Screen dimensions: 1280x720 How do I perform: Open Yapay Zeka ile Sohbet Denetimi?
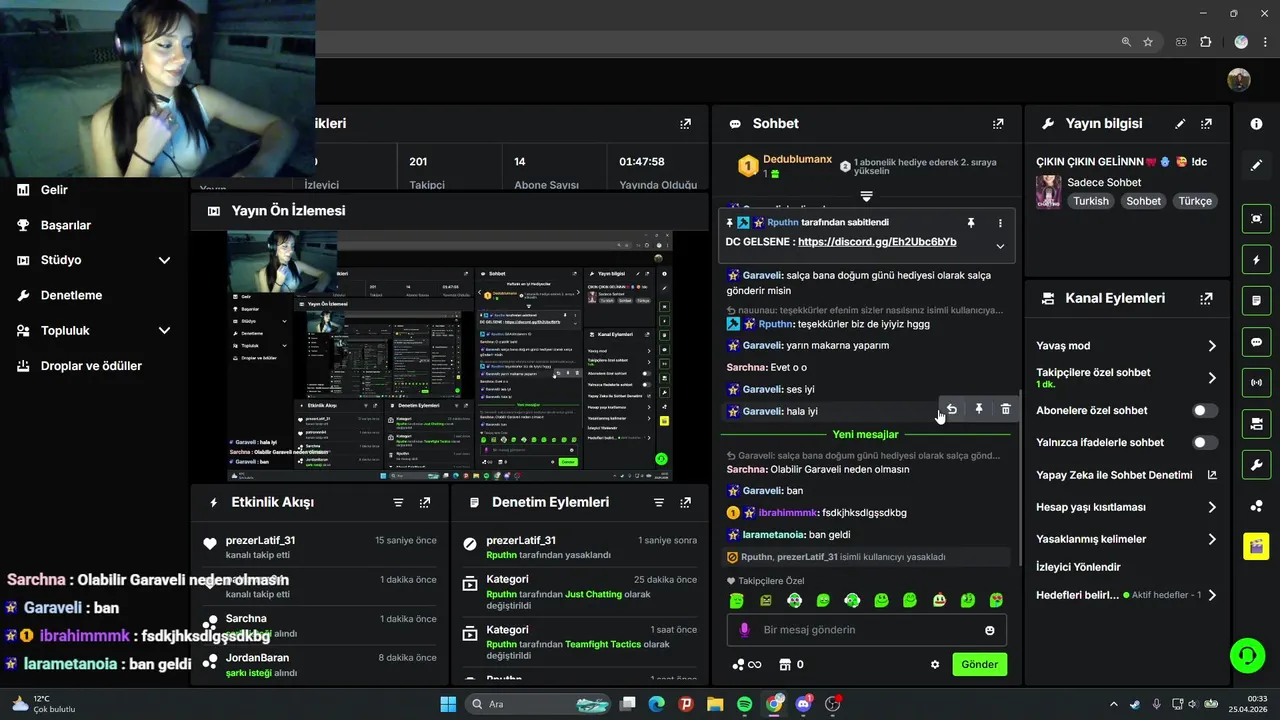pyautogui.click(x=1127, y=475)
